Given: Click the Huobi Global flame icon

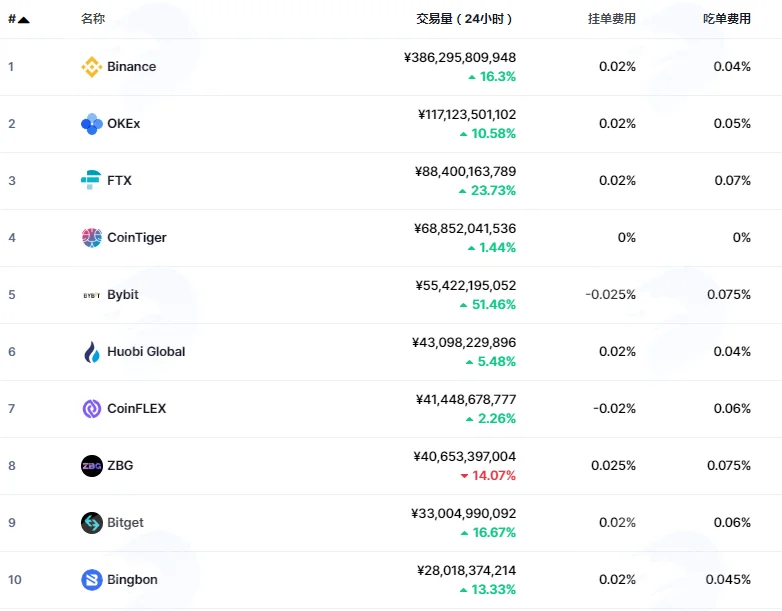Looking at the screenshot, I should click(x=92, y=352).
